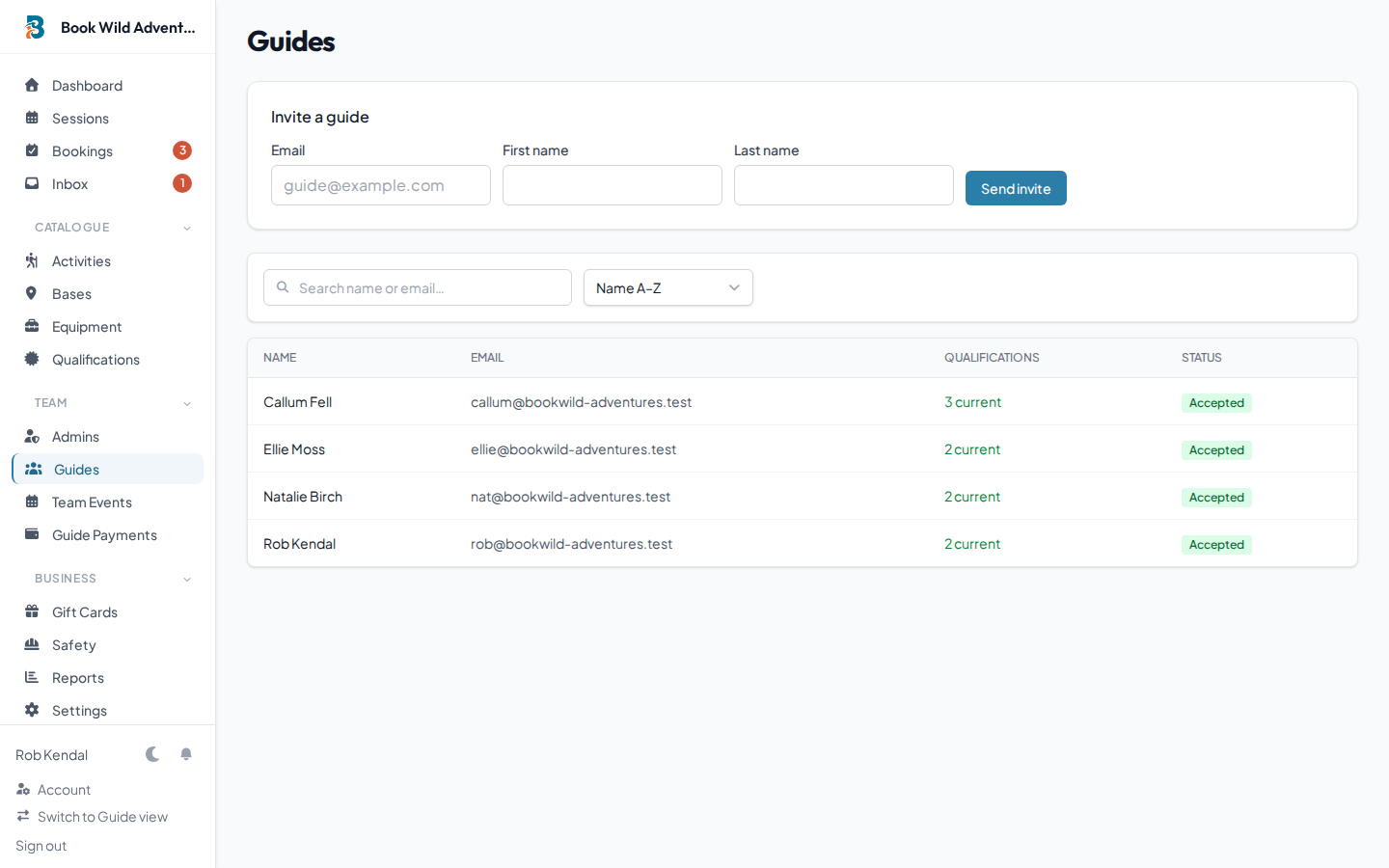This screenshot has height=868, width=1389.
Task: Open Guide Payments in the Team section
Action: [x=102, y=534]
